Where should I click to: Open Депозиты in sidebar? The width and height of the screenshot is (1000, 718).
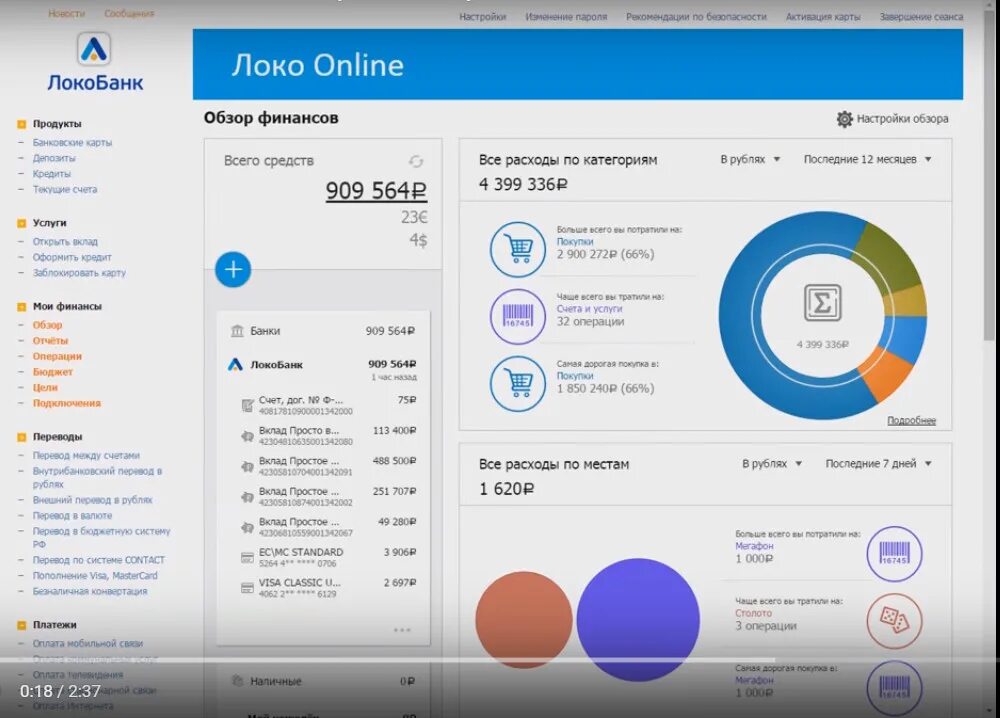coord(54,158)
